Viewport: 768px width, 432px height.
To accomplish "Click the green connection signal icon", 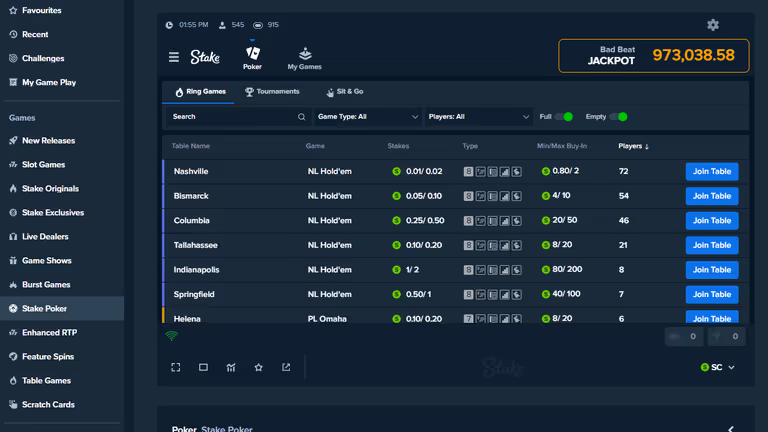I will [x=171, y=336].
